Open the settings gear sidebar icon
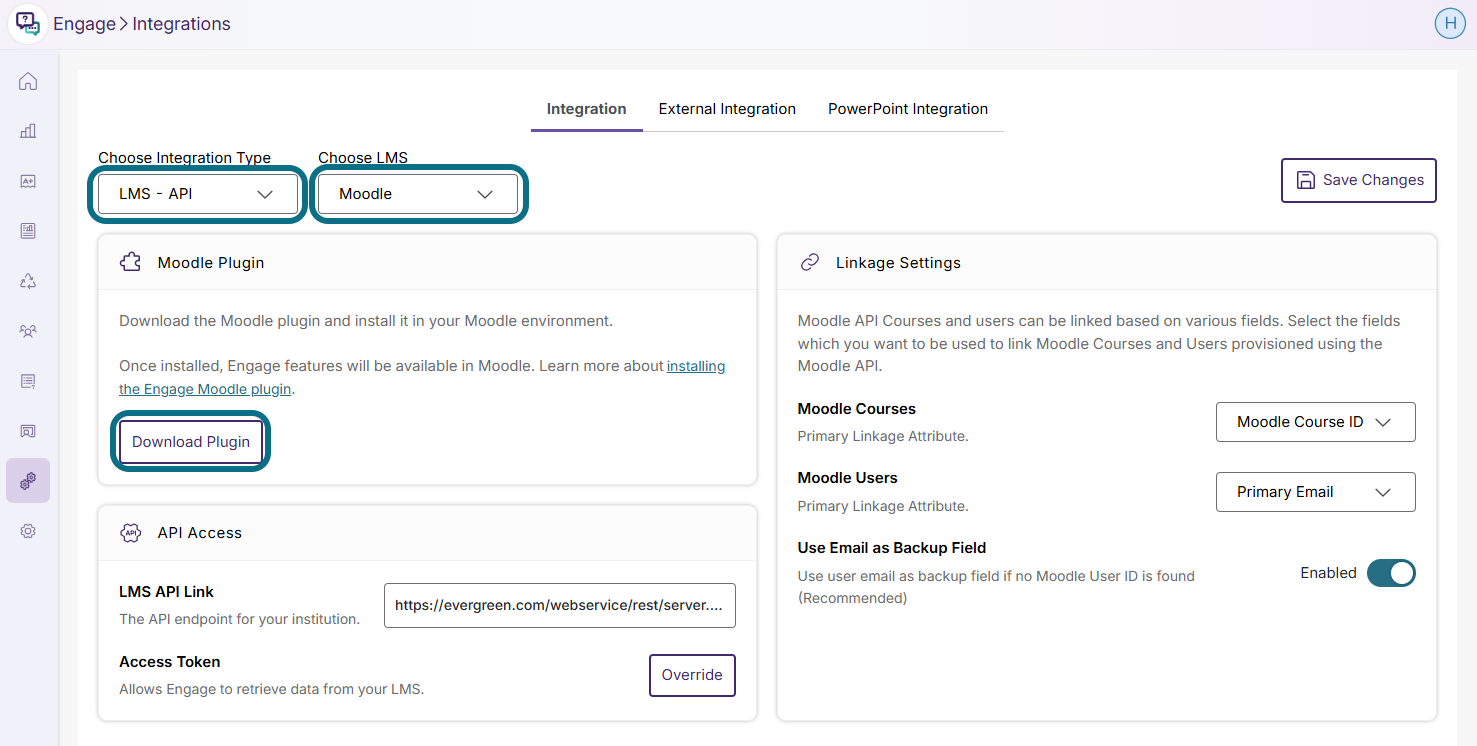This screenshot has width=1477, height=746. (28, 531)
